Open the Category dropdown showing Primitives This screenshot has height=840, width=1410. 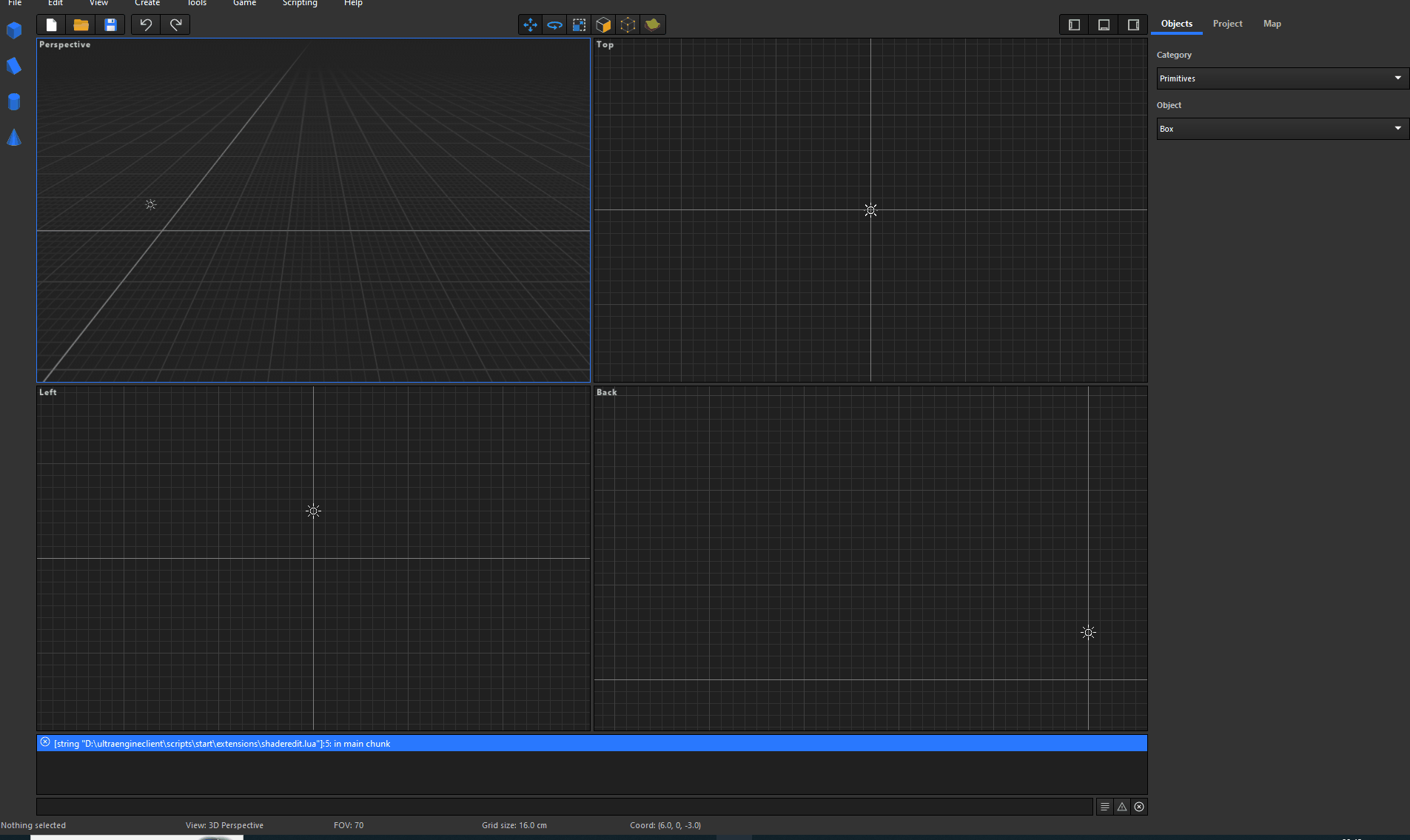(1280, 78)
